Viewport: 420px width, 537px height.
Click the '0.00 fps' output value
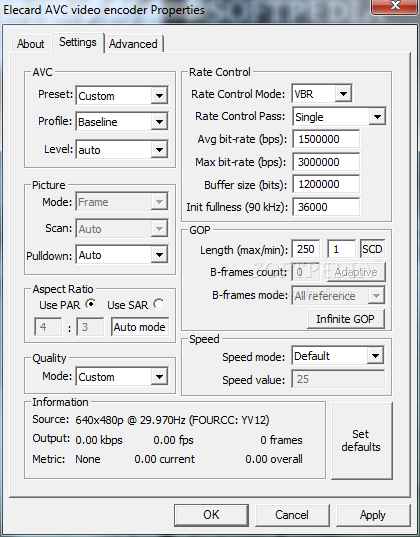pyautogui.click(x=173, y=440)
